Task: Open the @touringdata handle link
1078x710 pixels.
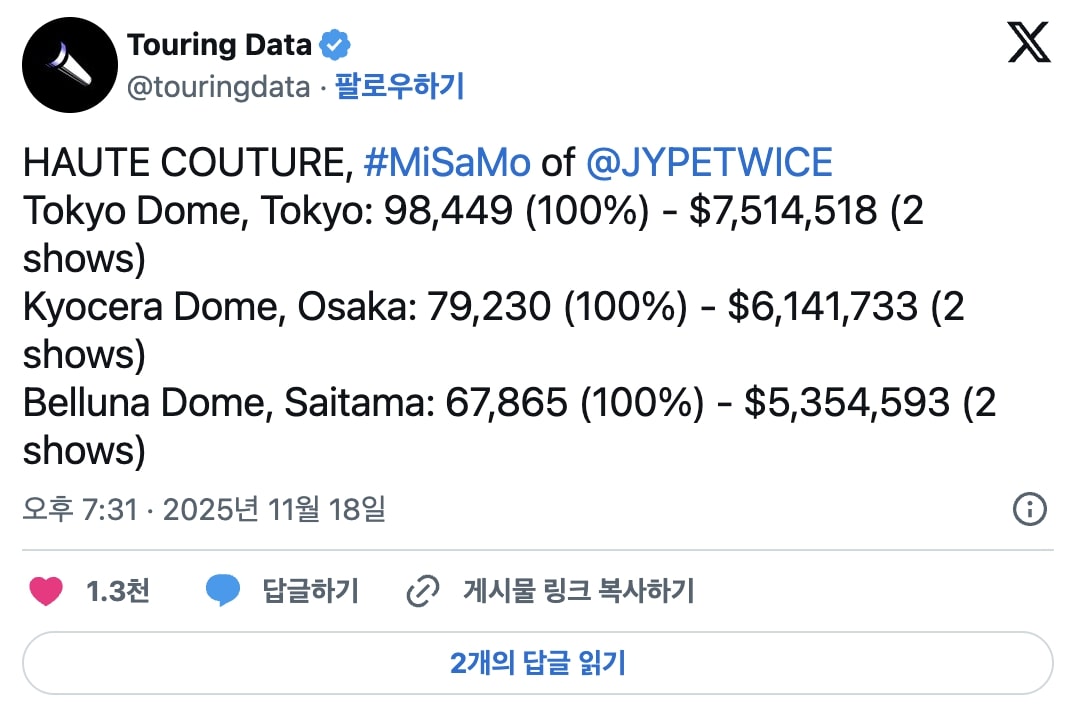Action: tap(218, 88)
